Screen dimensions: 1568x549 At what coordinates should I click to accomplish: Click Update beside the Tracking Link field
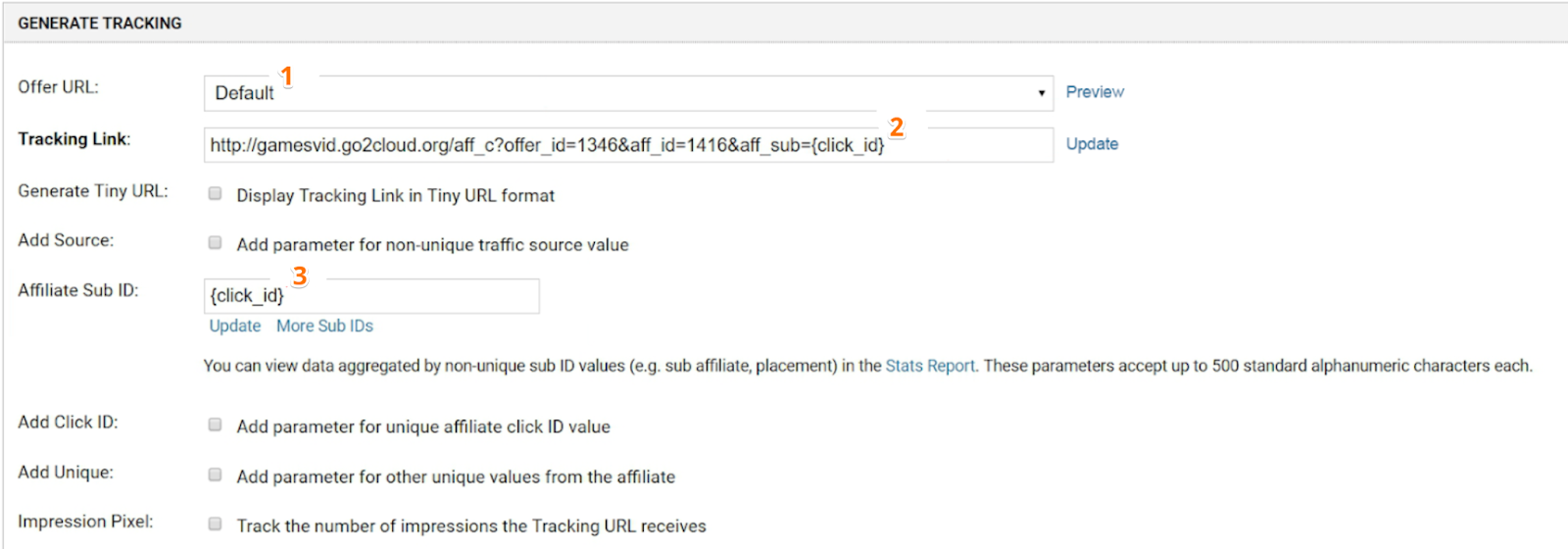tap(1092, 144)
